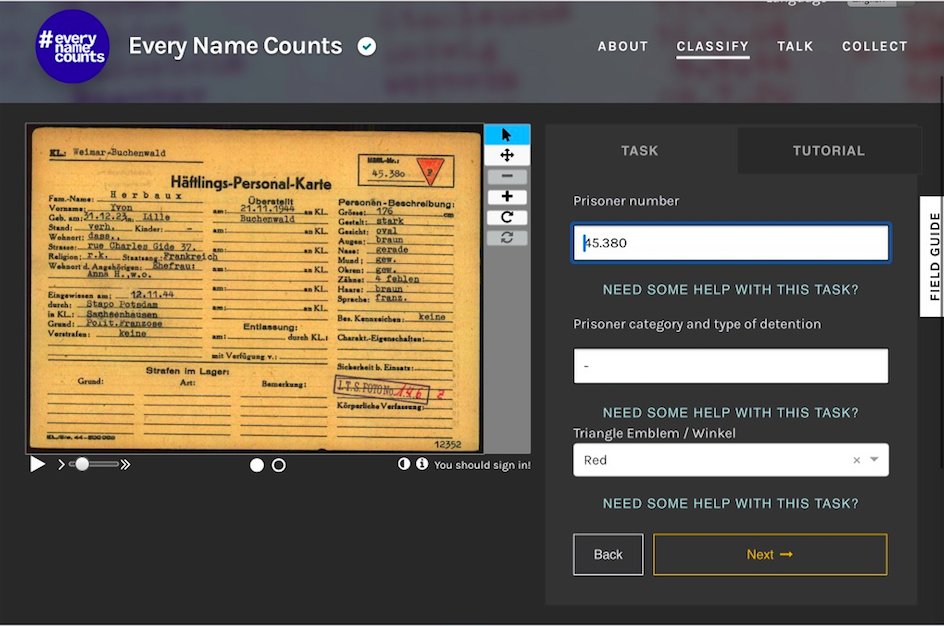Toggle the invert image contrast icon
Image resolution: width=944 pixels, height=626 pixels.
404,463
